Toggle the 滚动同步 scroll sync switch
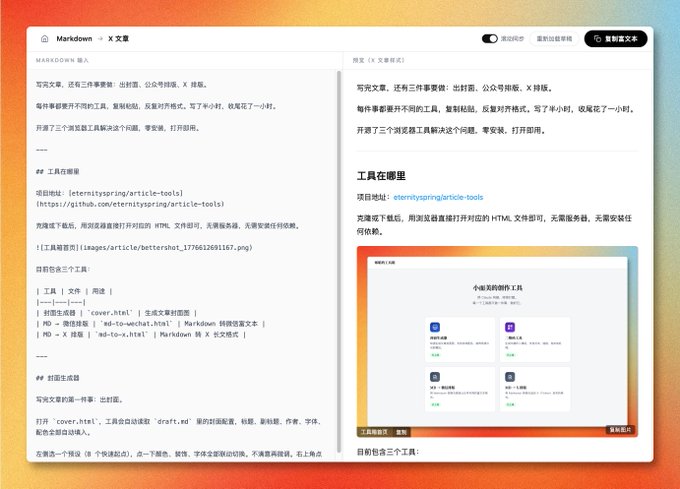The height and width of the screenshot is (489, 680). (490, 39)
